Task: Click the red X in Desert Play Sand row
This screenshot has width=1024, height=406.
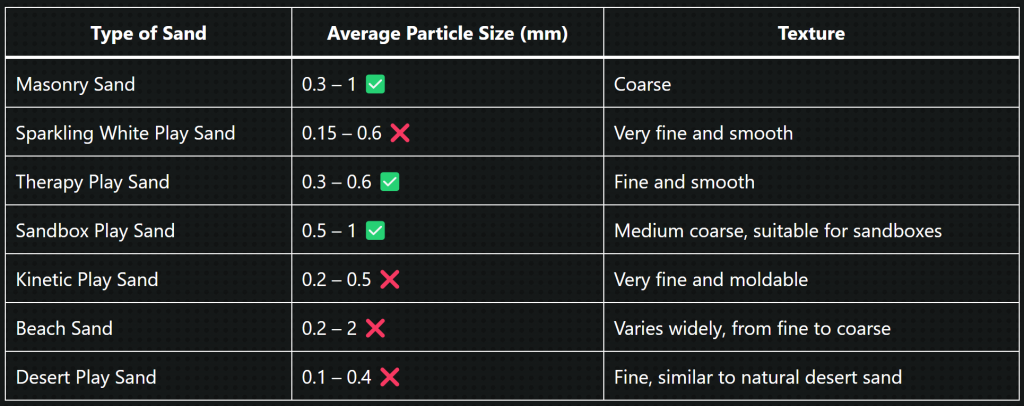Action: point(389,377)
